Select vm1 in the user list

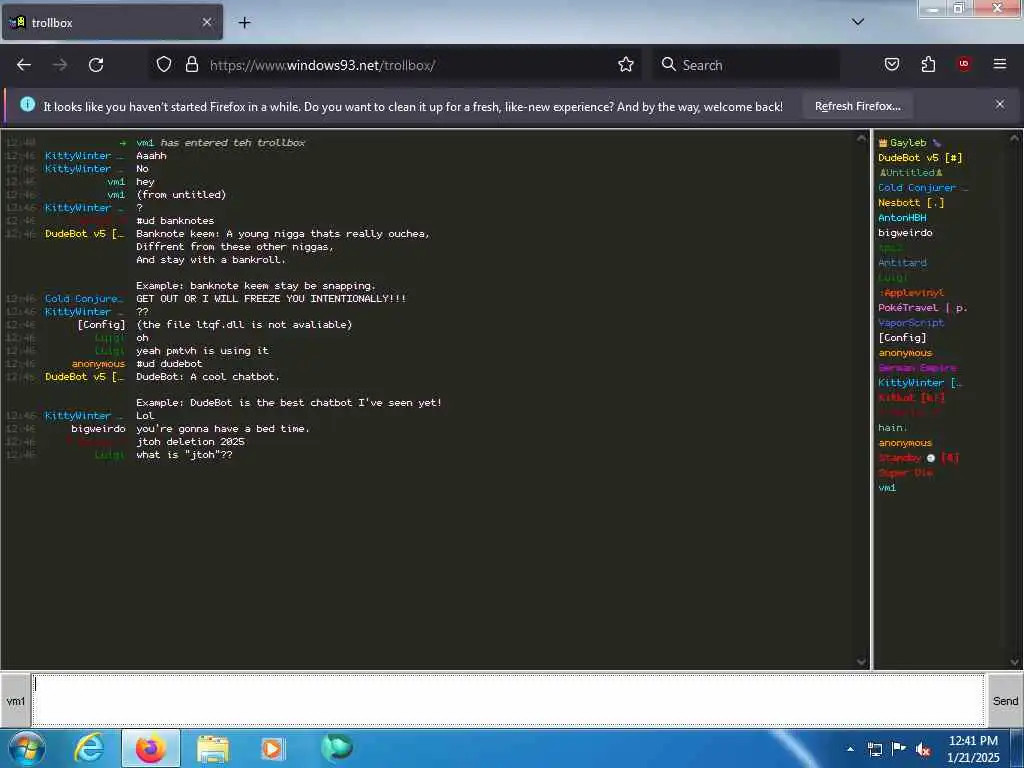888,488
